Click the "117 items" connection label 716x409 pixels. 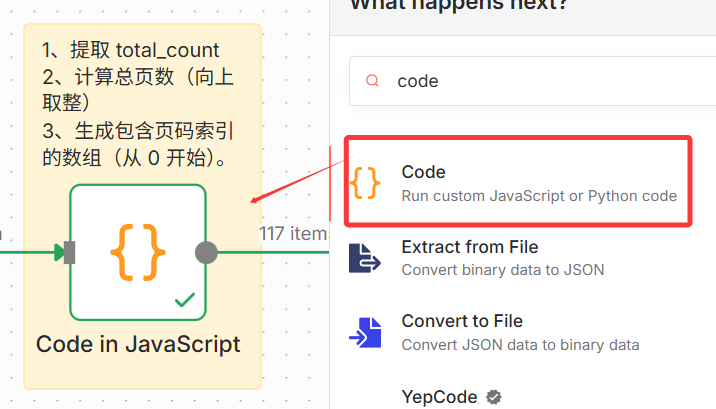[x=293, y=233]
